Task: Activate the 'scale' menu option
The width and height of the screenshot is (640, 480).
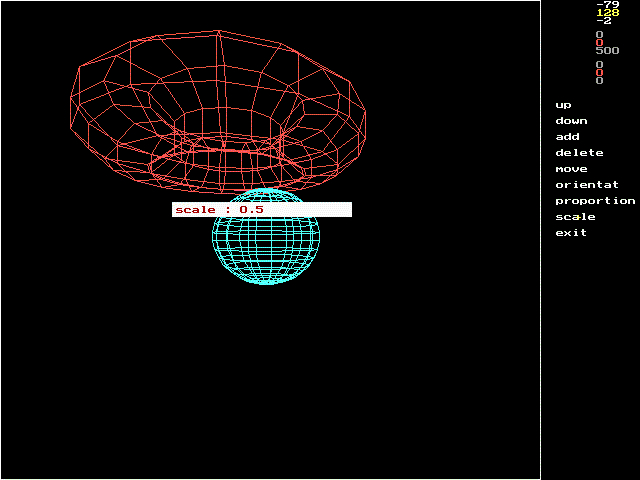Action: (x=575, y=217)
